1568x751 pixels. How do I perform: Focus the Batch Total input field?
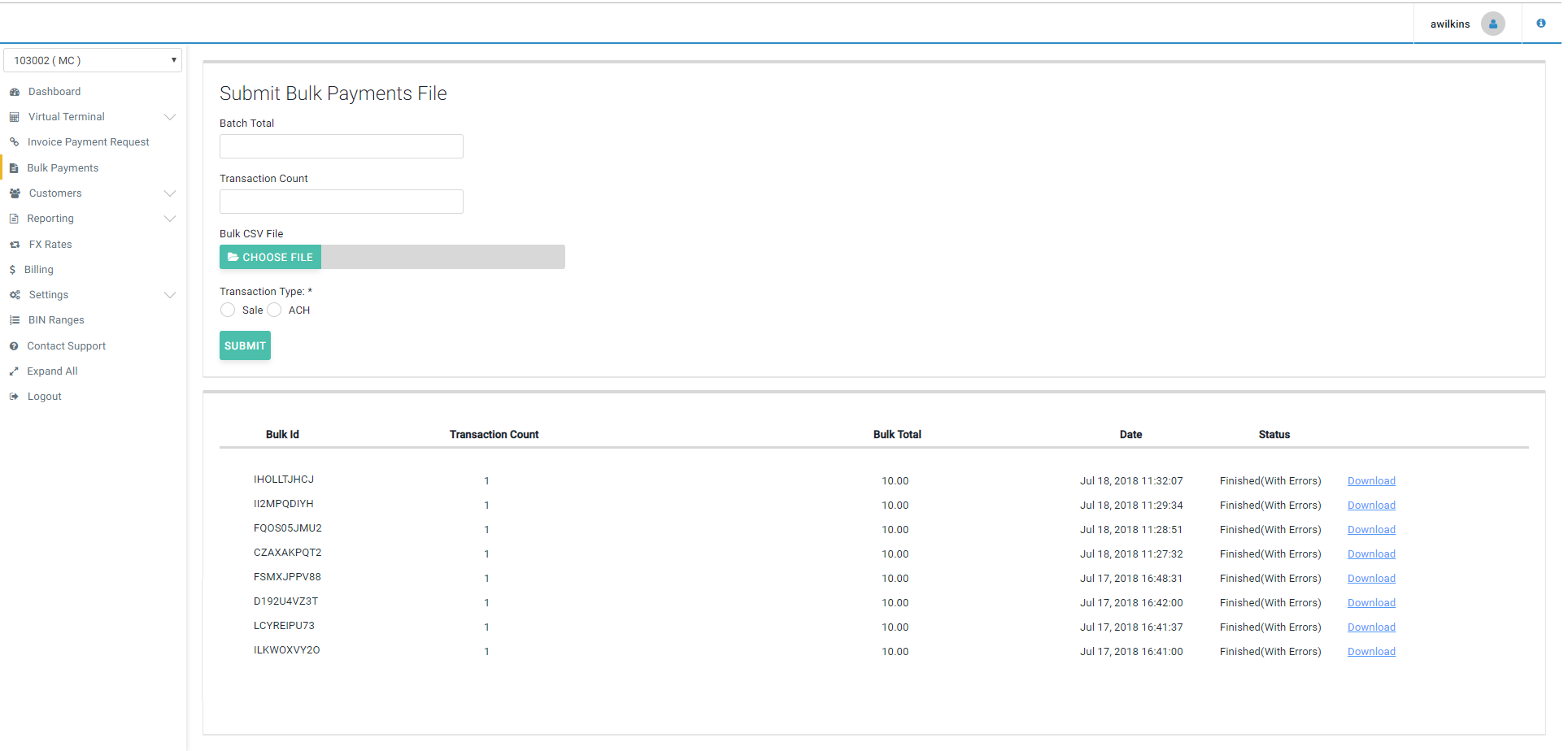tap(342, 146)
